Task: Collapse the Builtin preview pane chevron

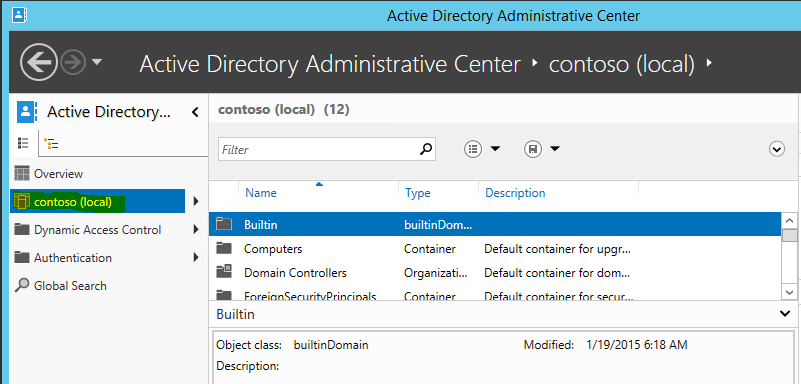Action: click(785, 314)
